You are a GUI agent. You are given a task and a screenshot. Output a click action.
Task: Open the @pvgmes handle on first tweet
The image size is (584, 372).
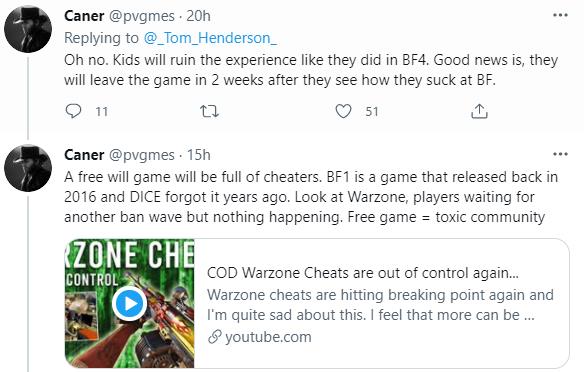(141, 16)
